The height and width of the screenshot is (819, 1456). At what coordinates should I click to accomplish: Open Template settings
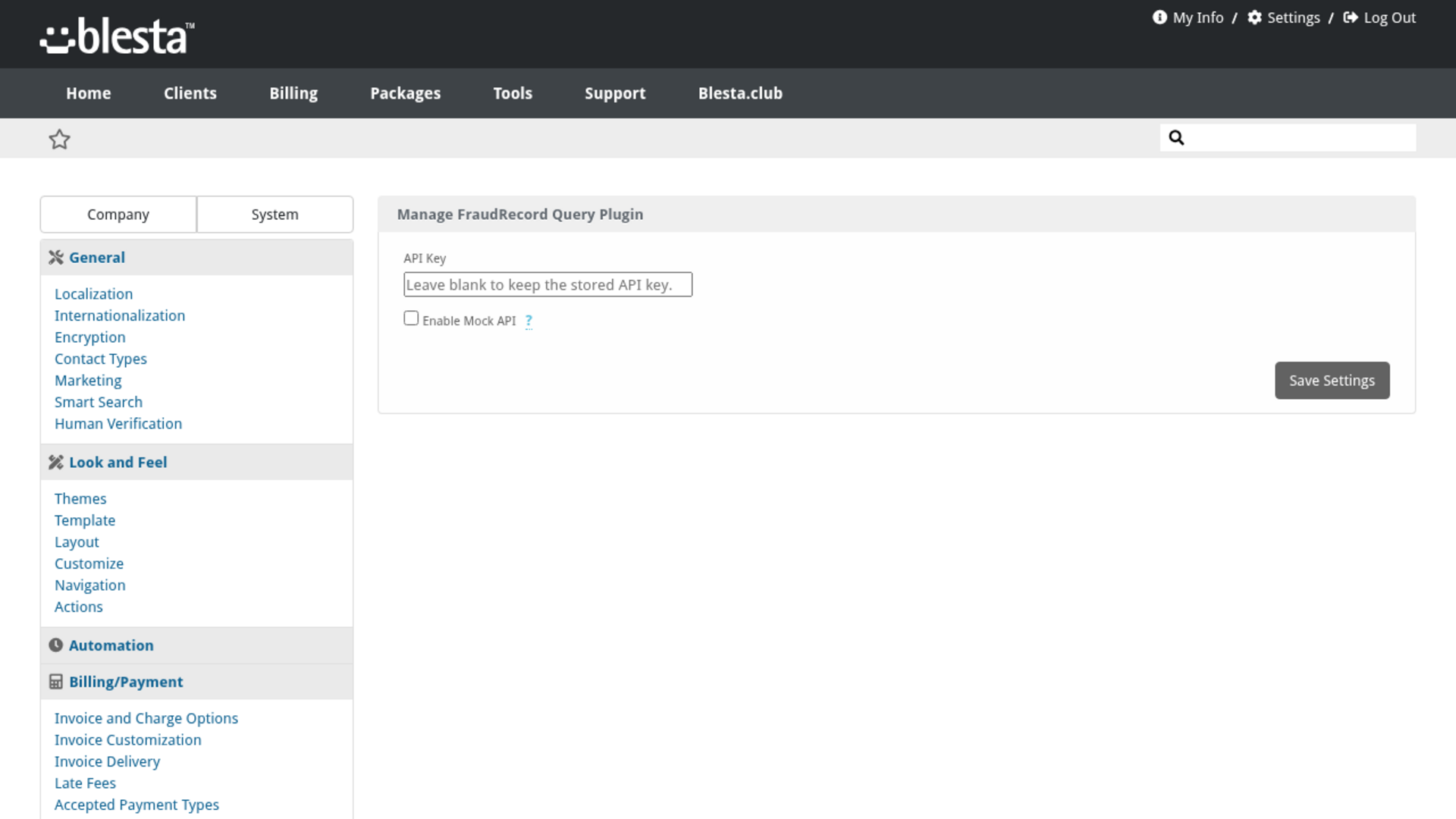tap(85, 520)
